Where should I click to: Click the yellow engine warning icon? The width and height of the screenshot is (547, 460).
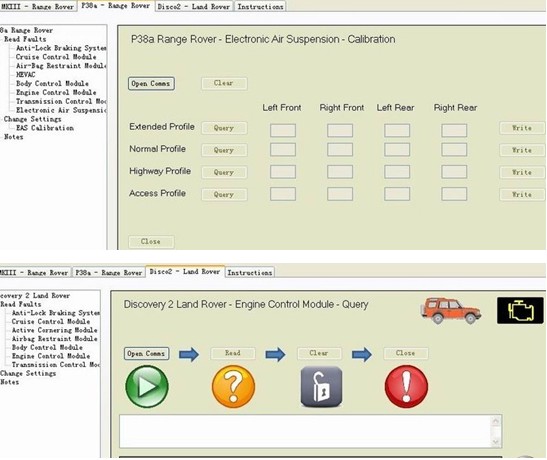coord(520,310)
